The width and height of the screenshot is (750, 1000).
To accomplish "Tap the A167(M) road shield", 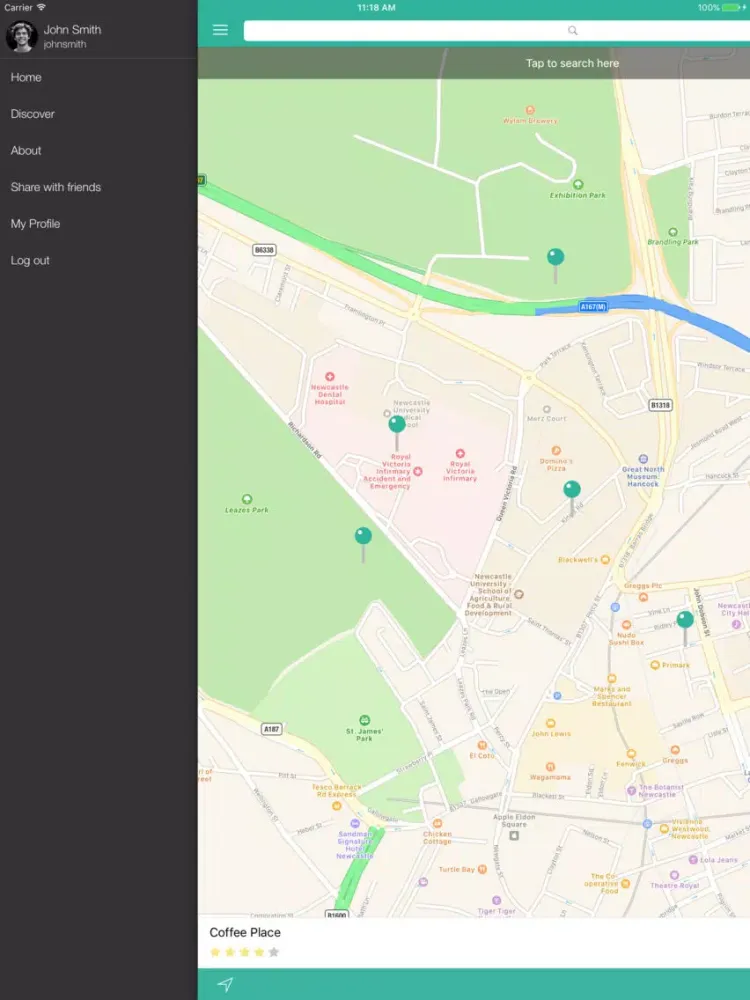I will click(592, 307).
